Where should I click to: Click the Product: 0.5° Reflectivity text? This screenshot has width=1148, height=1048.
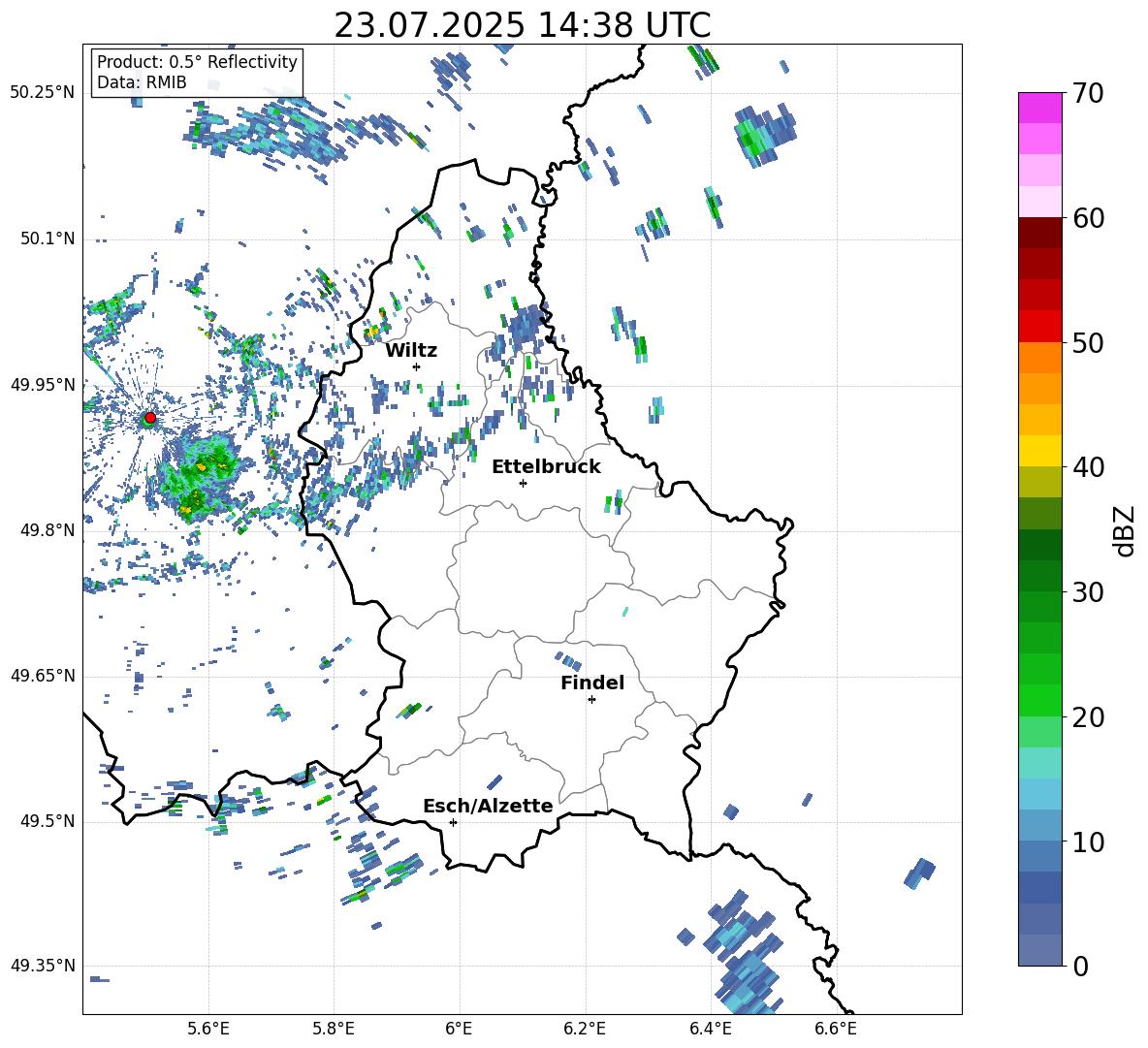coord(197,62)
